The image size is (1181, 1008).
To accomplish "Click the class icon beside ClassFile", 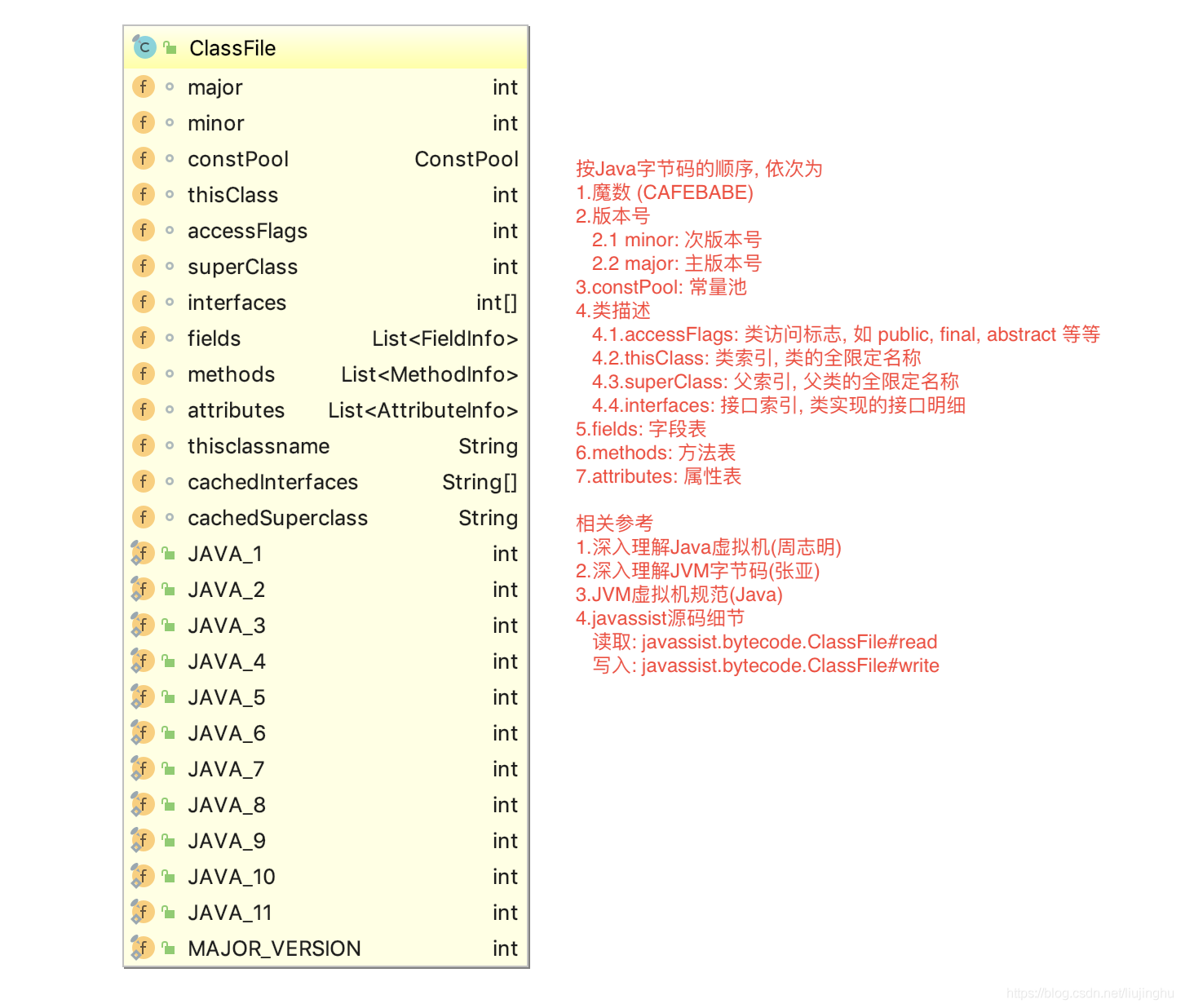I will click(144, 47).
